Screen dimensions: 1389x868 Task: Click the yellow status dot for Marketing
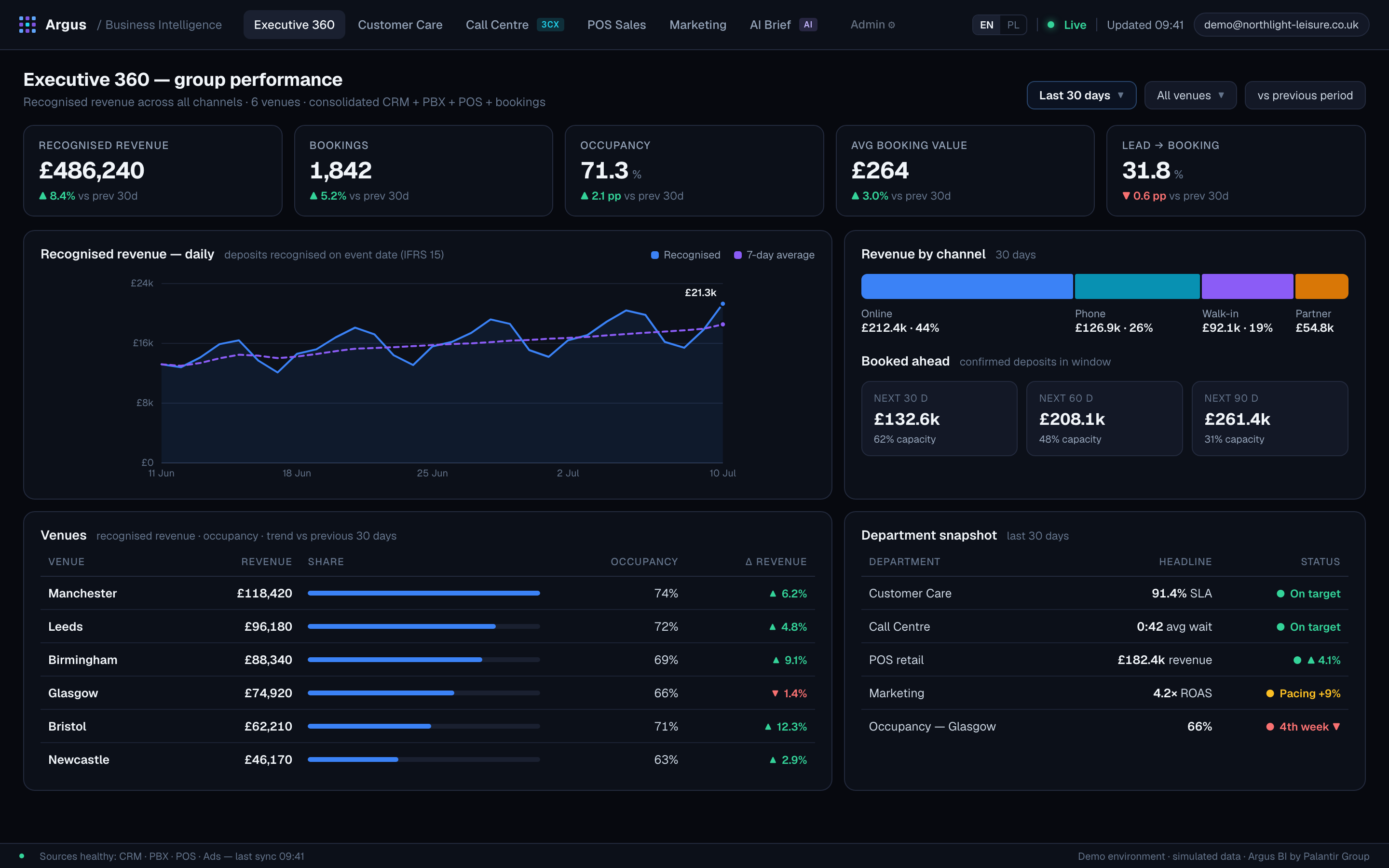click(1270, 693)
